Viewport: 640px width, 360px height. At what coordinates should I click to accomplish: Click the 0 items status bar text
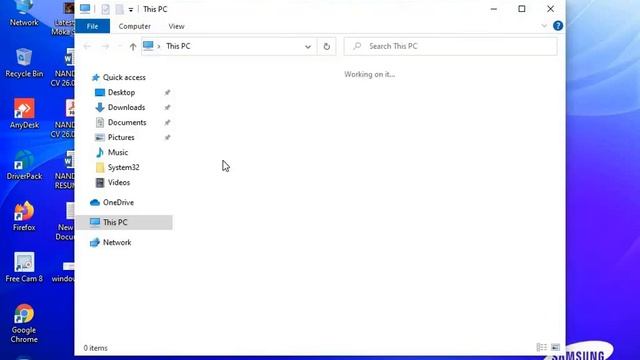(96, 348)
